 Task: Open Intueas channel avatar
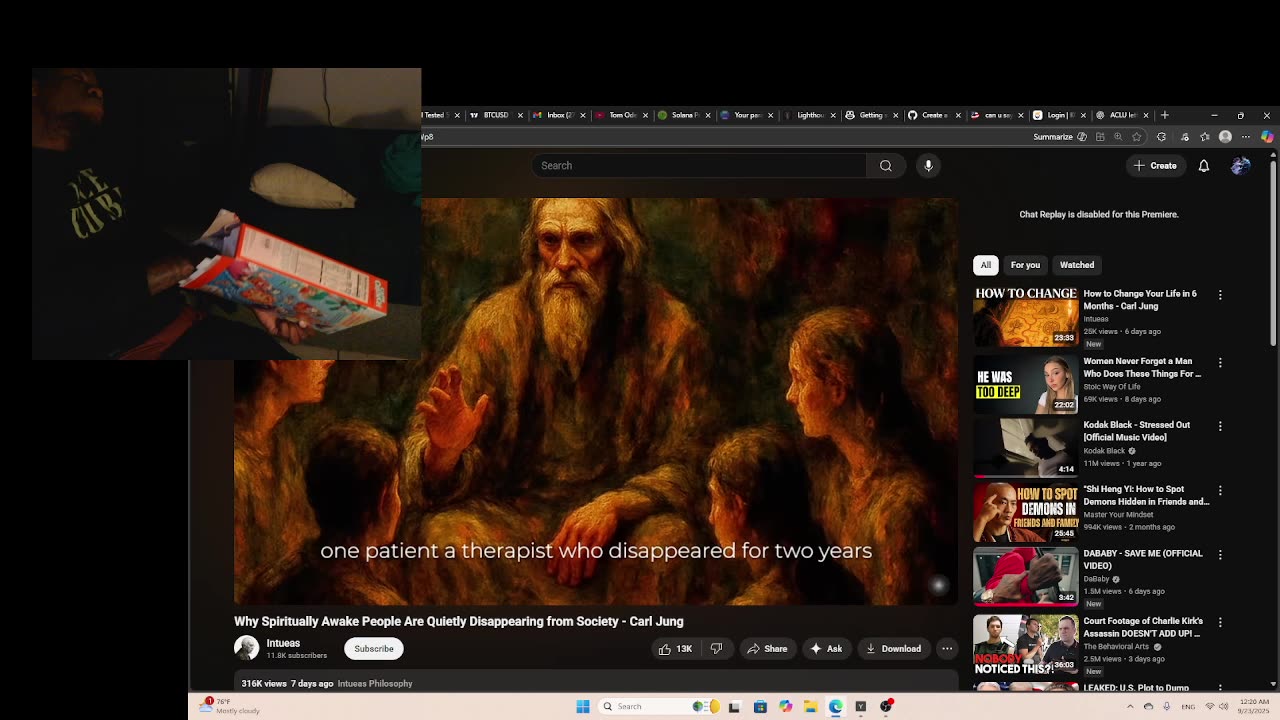[246, 648]
